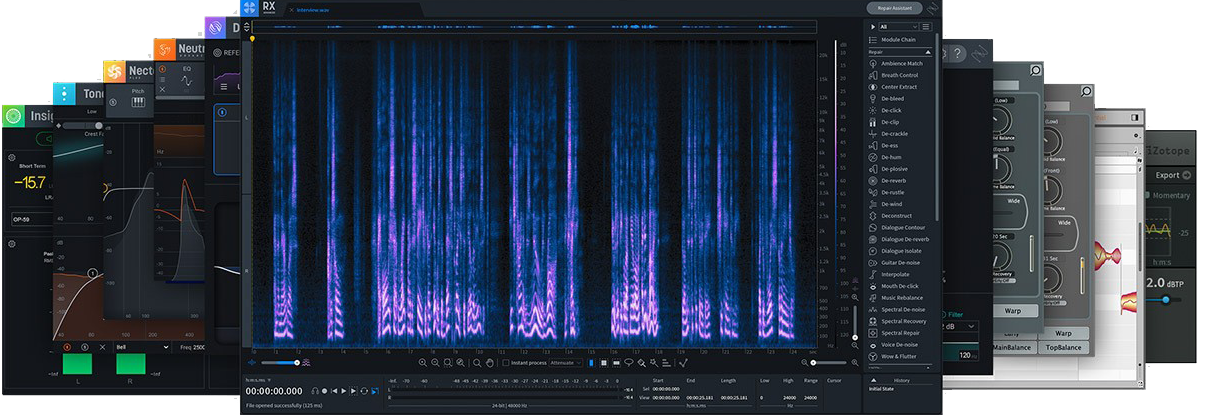
Task: Click the checkmark icon at toolbar end
Action: tap(683, 362)
